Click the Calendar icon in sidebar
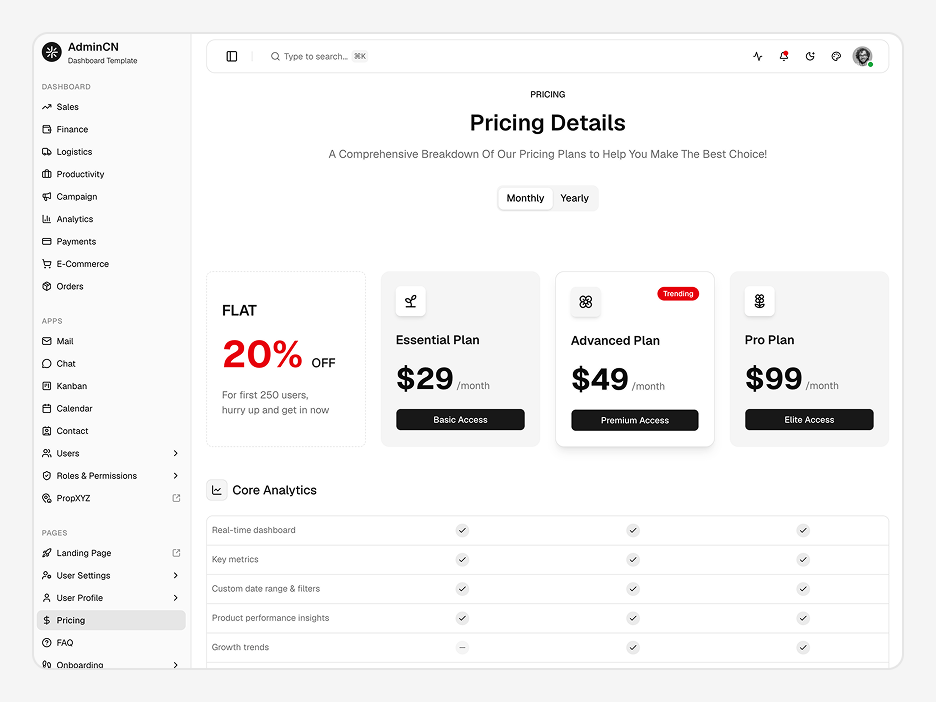Screen dimensions: 936x702 [47, 408]
